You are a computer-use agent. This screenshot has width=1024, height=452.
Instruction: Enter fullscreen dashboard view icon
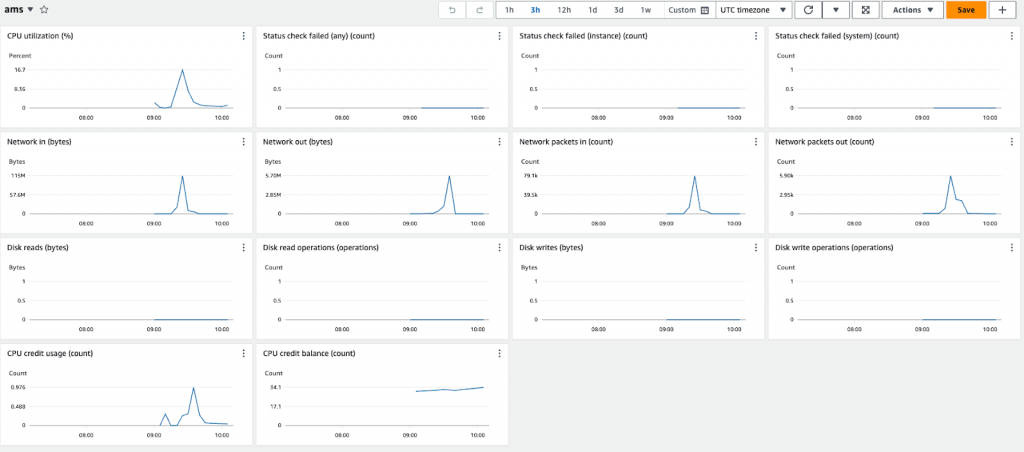[866, 10]
